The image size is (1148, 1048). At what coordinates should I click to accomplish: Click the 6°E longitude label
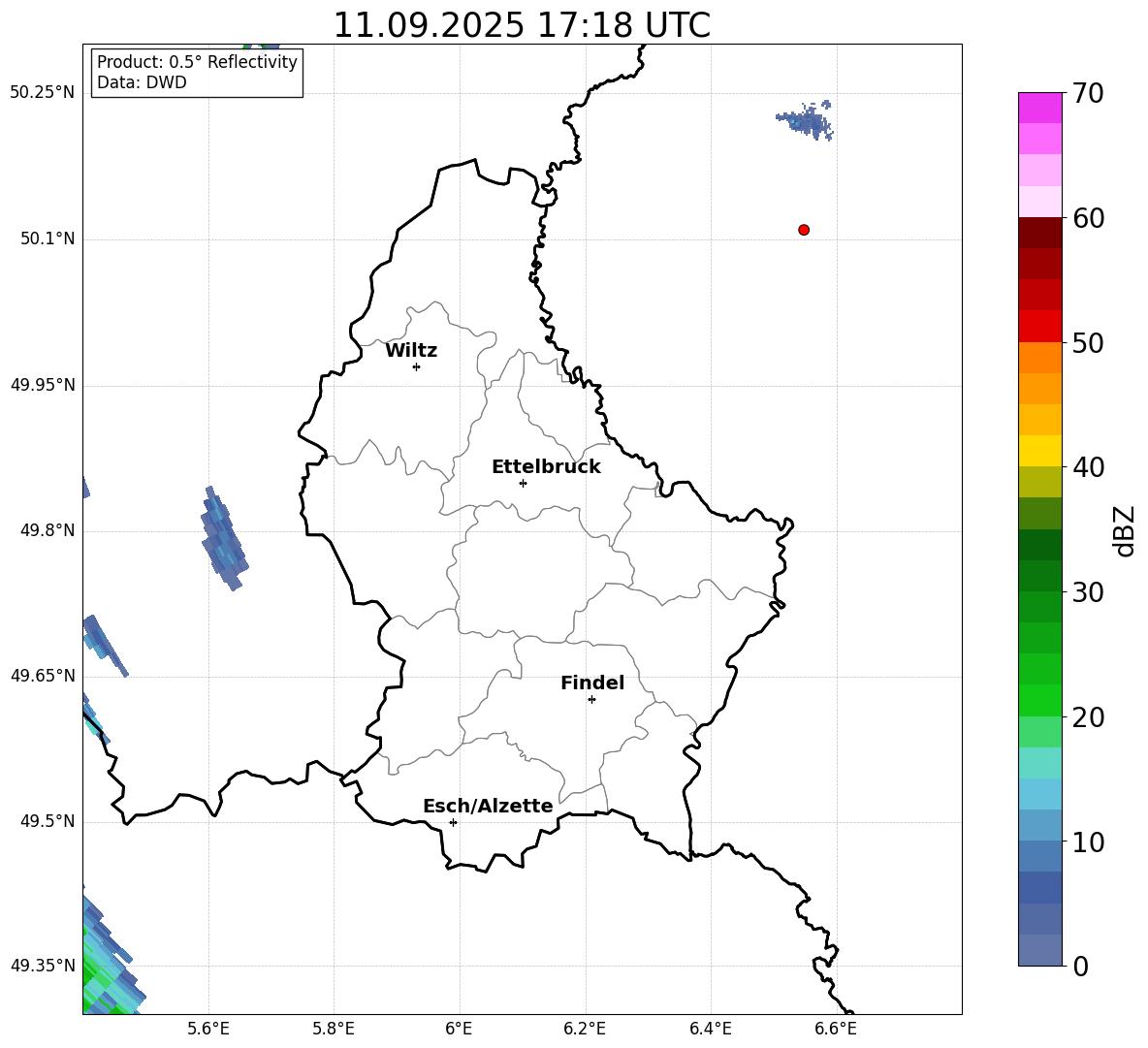[x=459, y=1029]
